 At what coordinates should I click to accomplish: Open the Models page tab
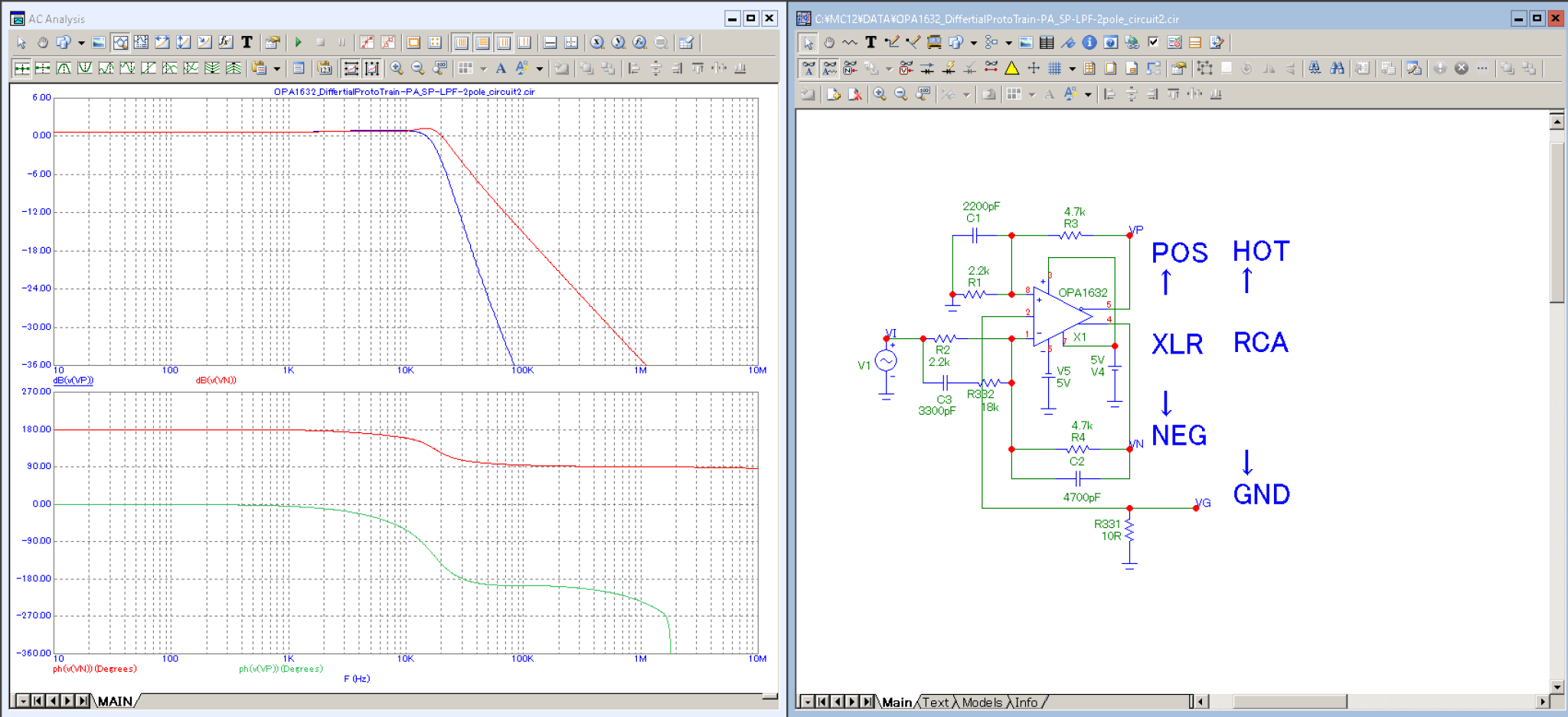(x=982, y=702)
